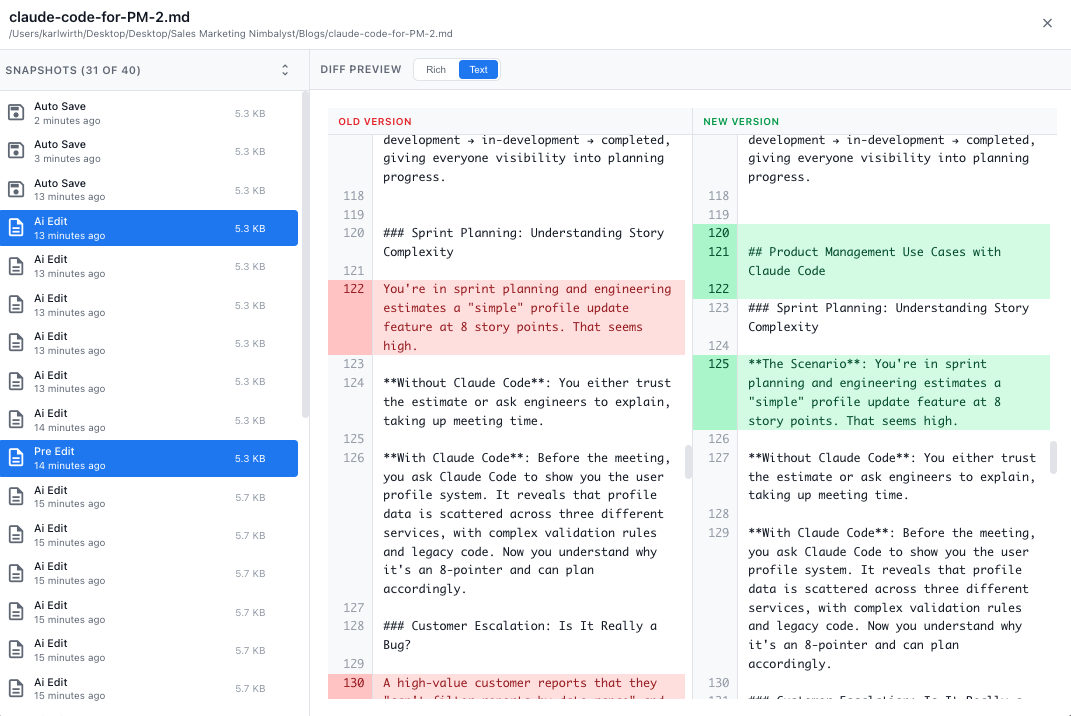This screenshot has height=716, width=1071.
Task: Click document icon of Ai Edit above Pre Edit
Action: (x=16, y=420)
